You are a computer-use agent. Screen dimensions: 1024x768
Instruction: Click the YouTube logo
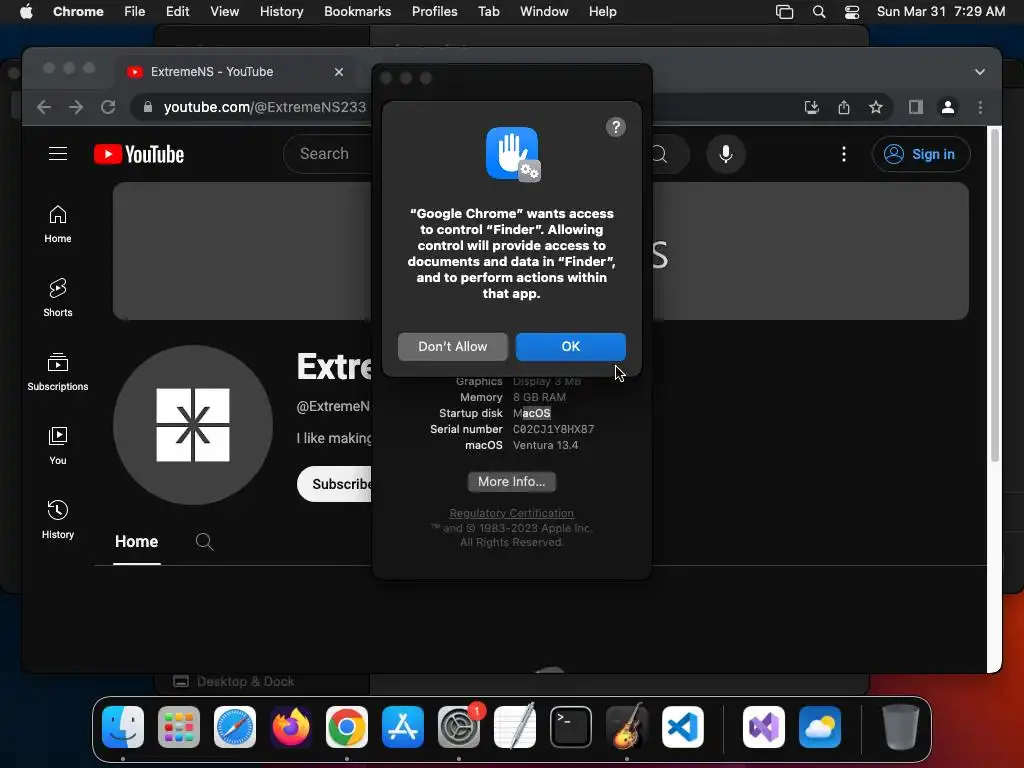(139, 154)
